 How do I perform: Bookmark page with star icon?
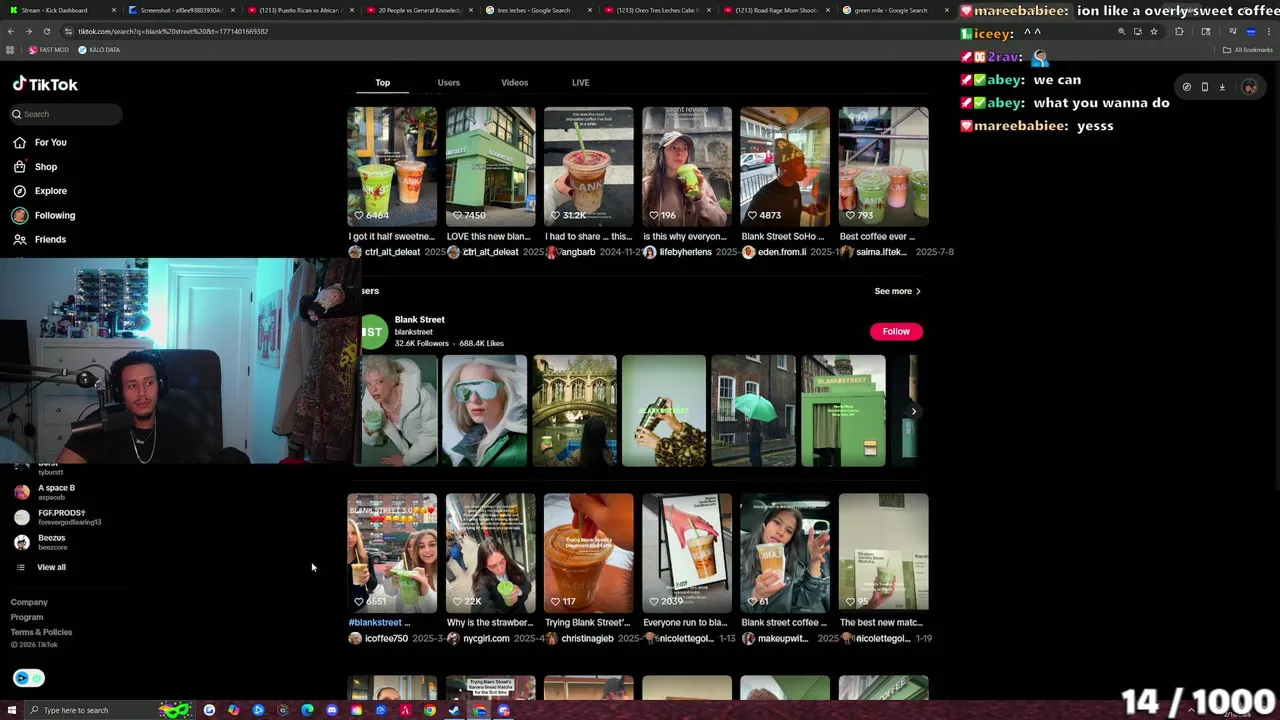(1154, 31)
